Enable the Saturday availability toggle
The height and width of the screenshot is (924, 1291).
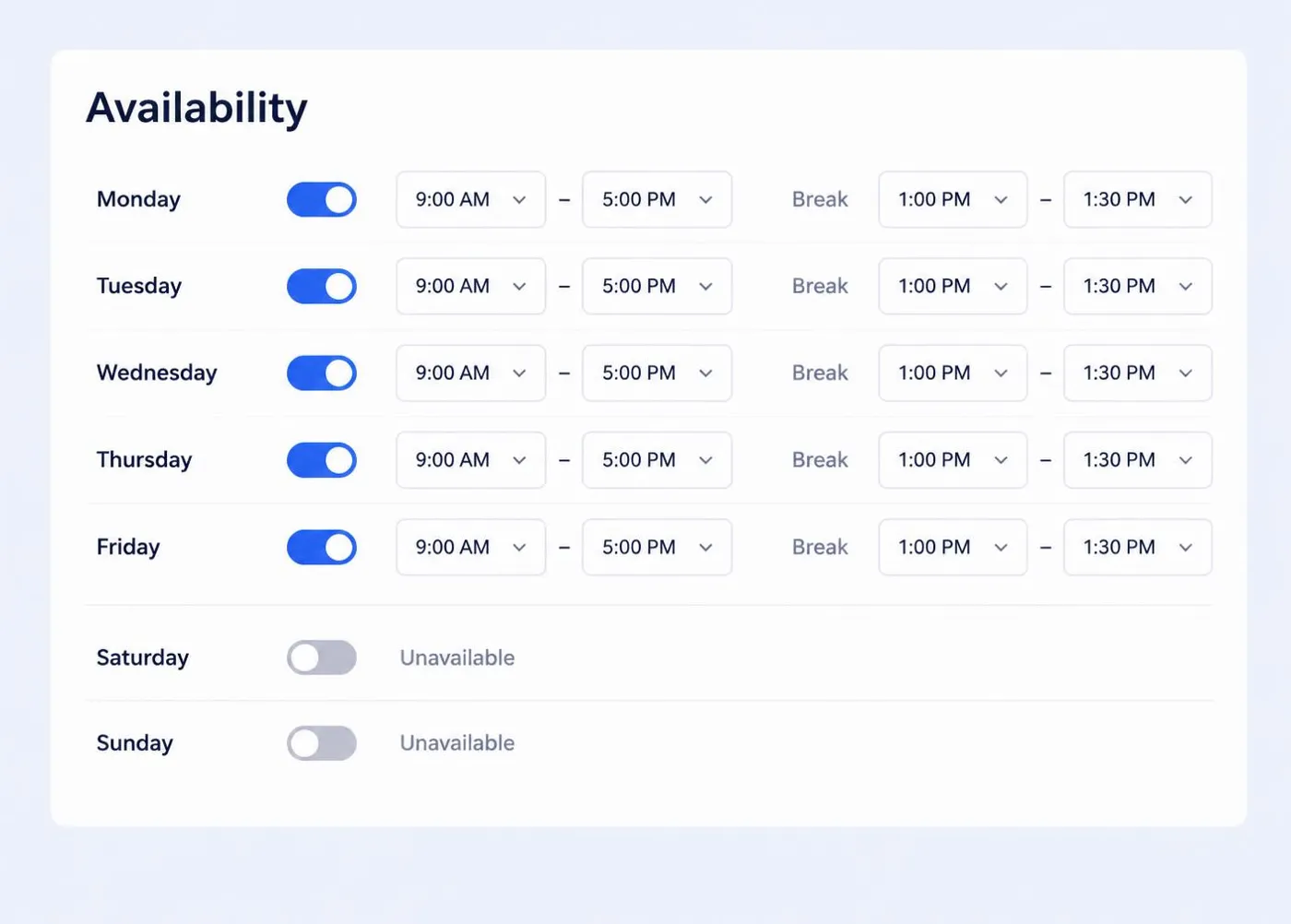322,657
